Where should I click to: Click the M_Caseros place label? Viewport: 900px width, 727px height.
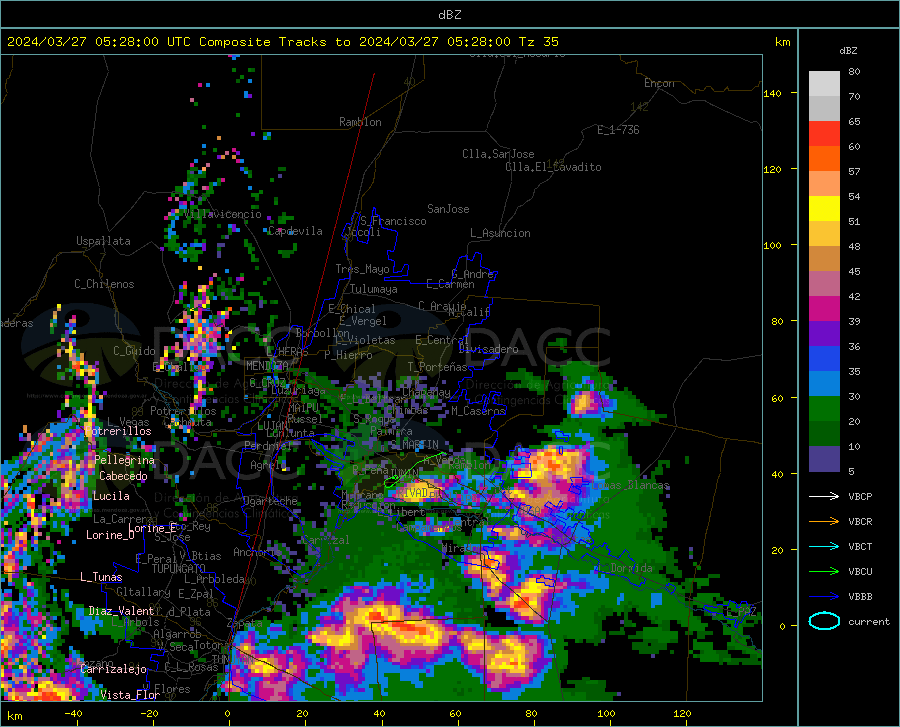[x=478, y=411]
